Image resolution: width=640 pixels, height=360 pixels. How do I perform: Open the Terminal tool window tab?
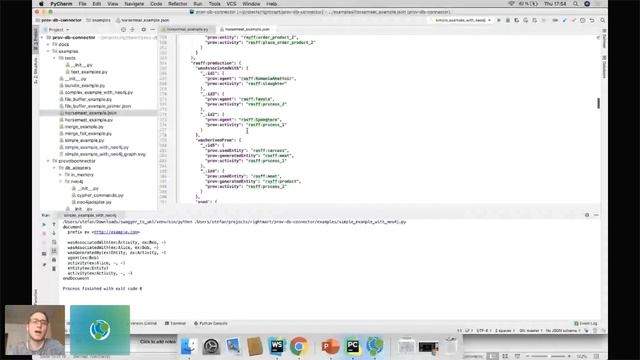(x=175, y=323)
